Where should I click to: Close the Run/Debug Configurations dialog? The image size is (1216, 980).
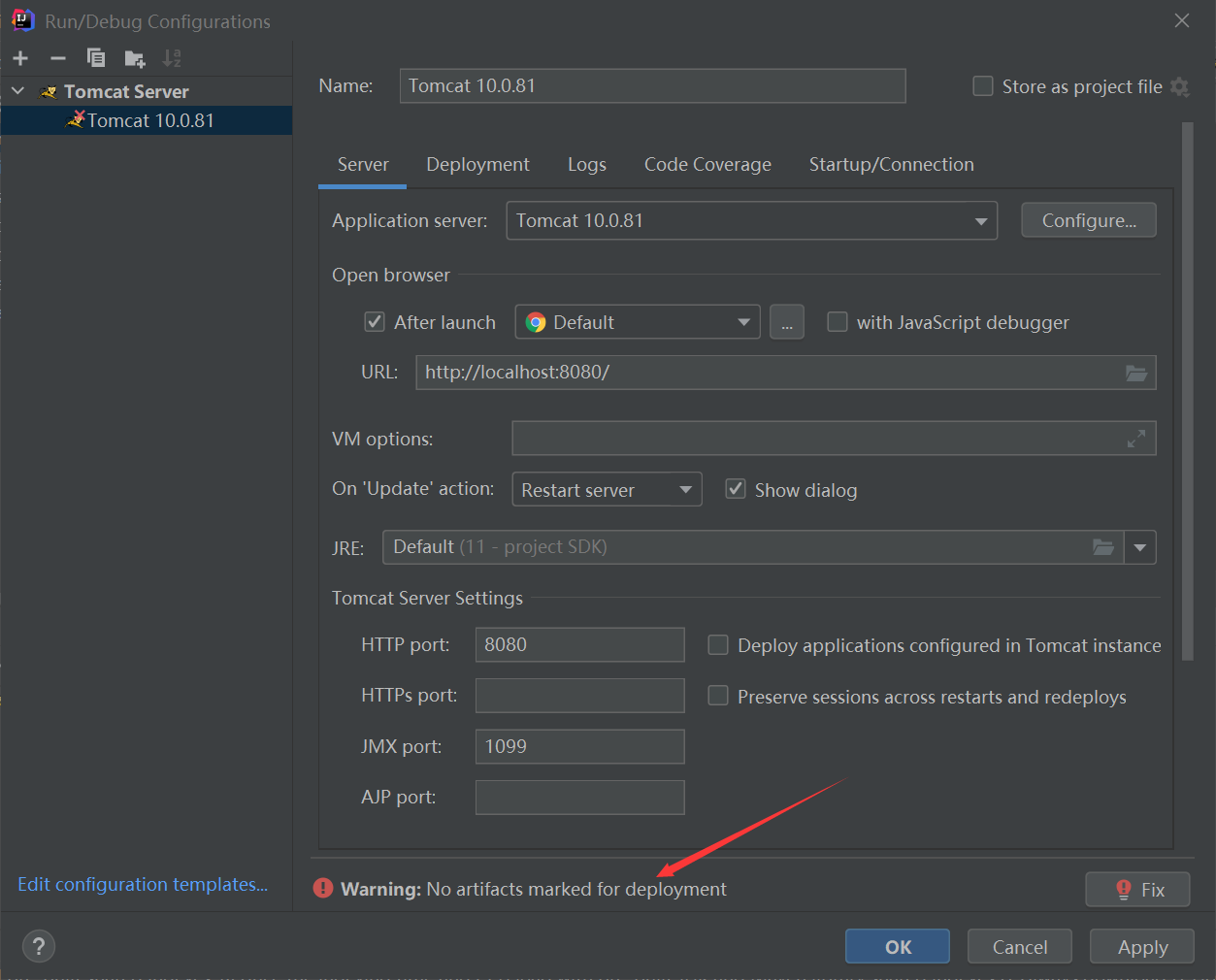1182,20
